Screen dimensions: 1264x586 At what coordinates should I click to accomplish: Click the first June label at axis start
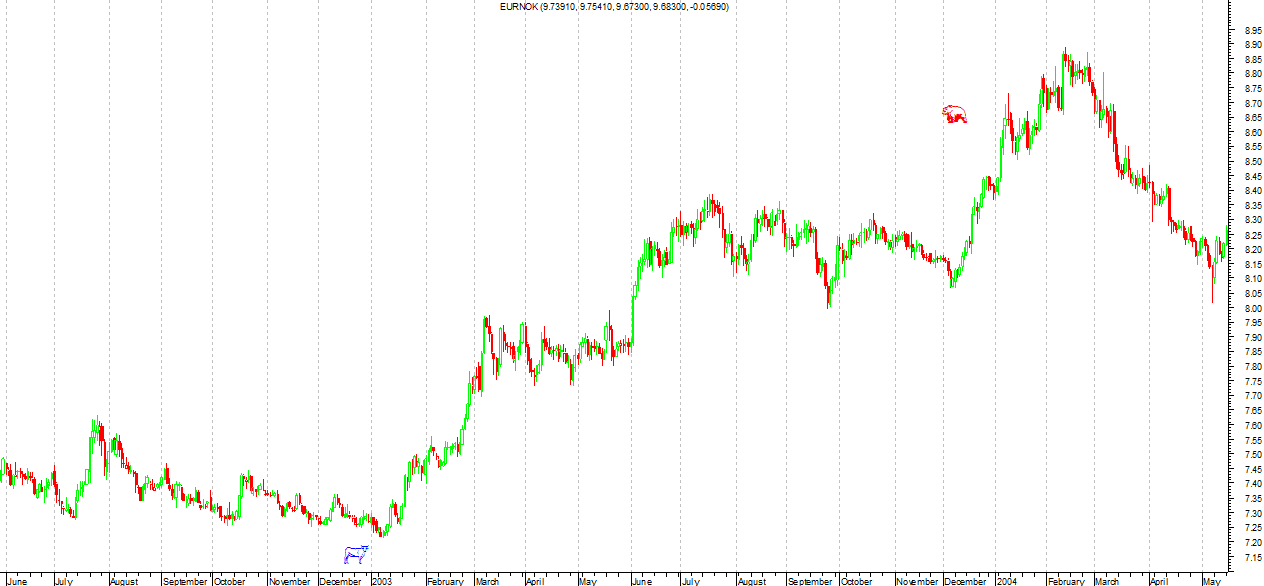click(18, 580)
